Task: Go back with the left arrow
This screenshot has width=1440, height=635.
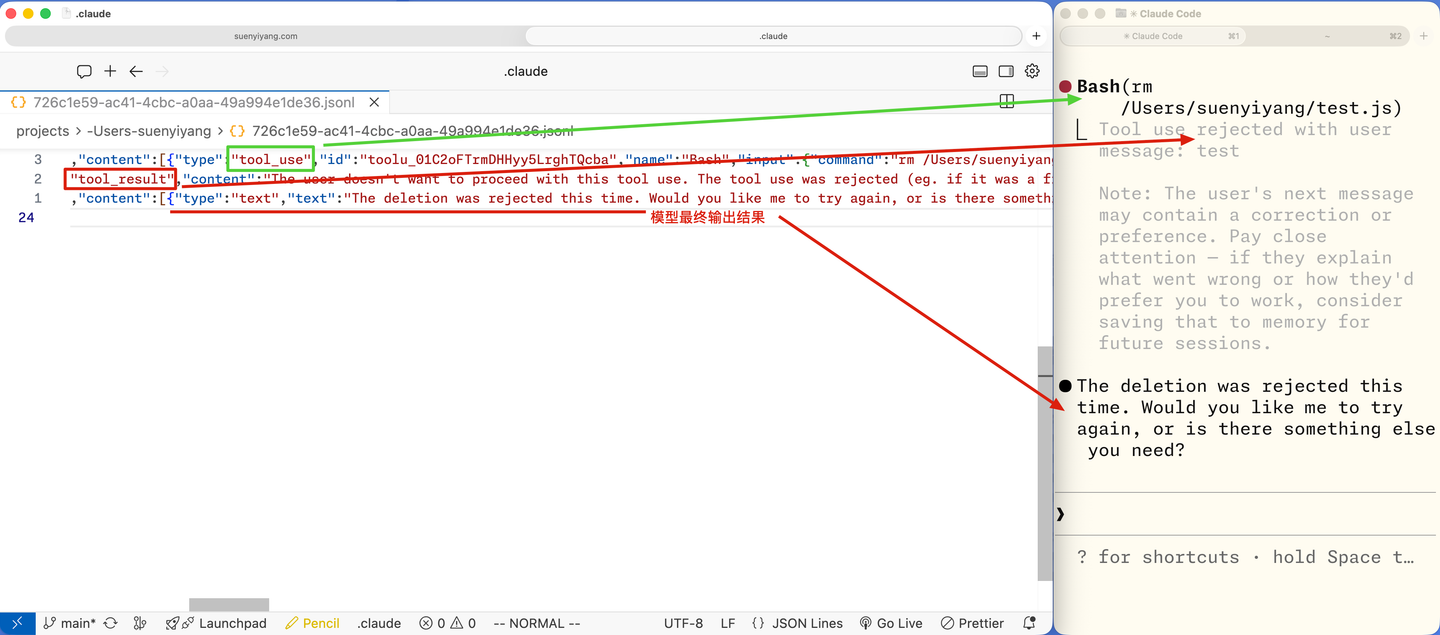Action: point(136,72)
